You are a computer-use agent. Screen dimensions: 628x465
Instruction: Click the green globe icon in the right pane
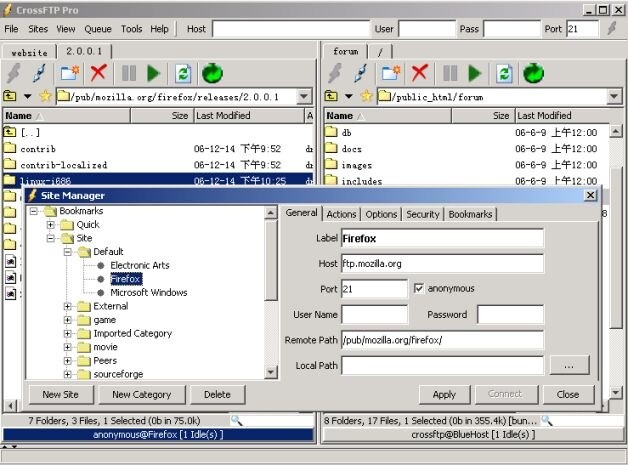point(533,73)
